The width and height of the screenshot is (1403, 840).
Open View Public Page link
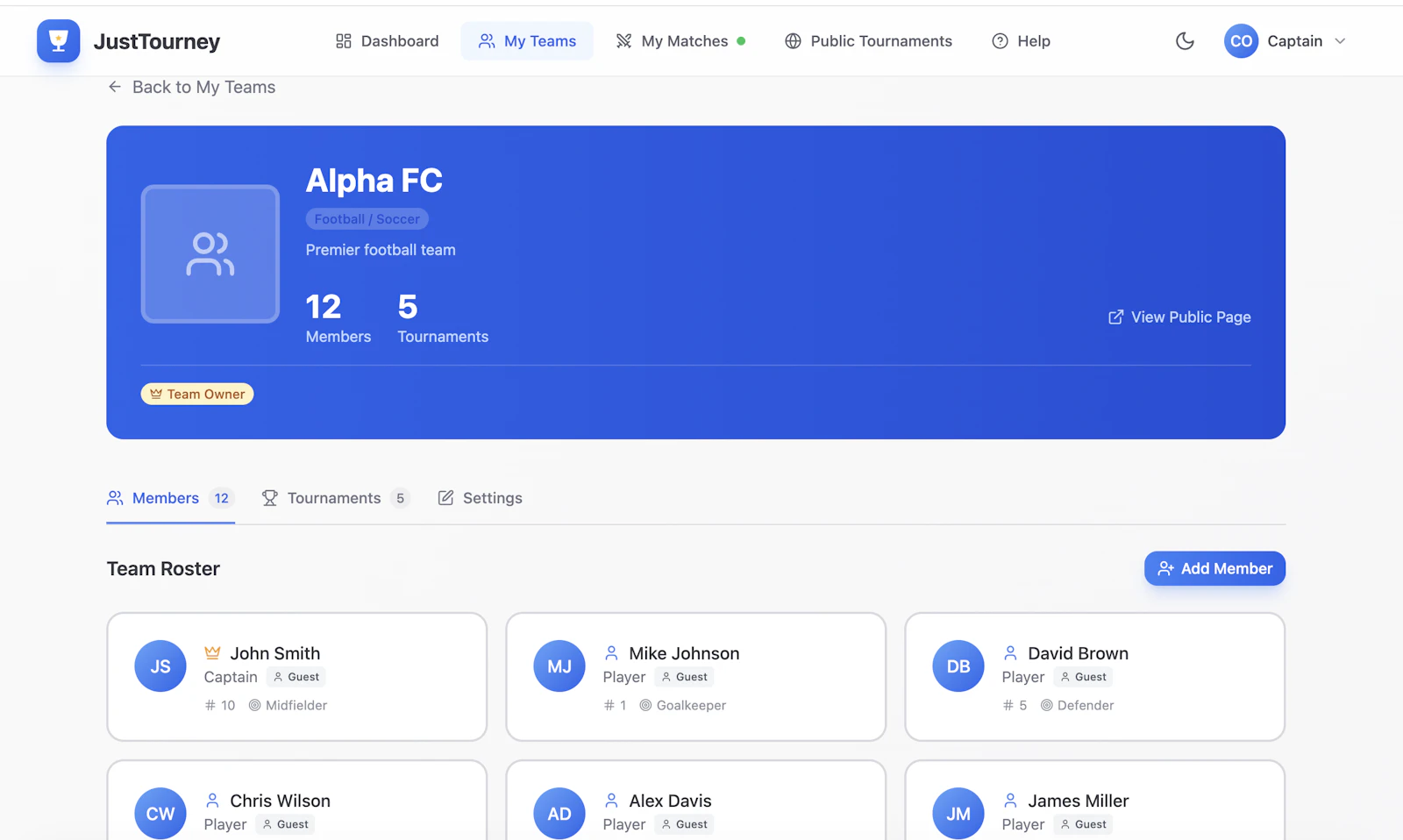(x=1179, y=317)
